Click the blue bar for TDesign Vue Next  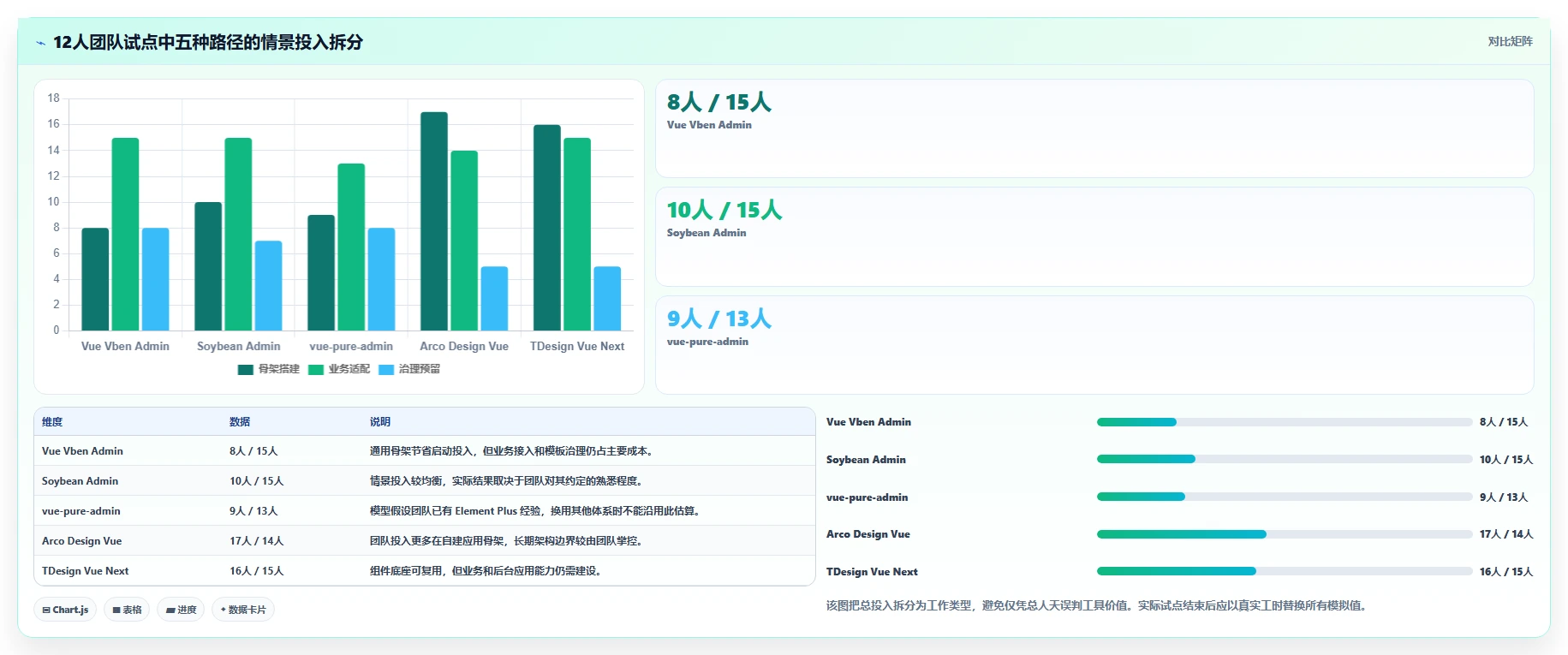[607, 298]
